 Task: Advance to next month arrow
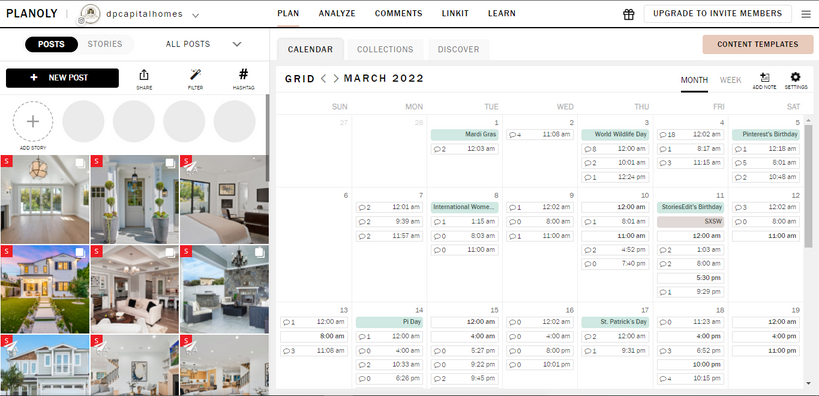[x=336, y=79]
